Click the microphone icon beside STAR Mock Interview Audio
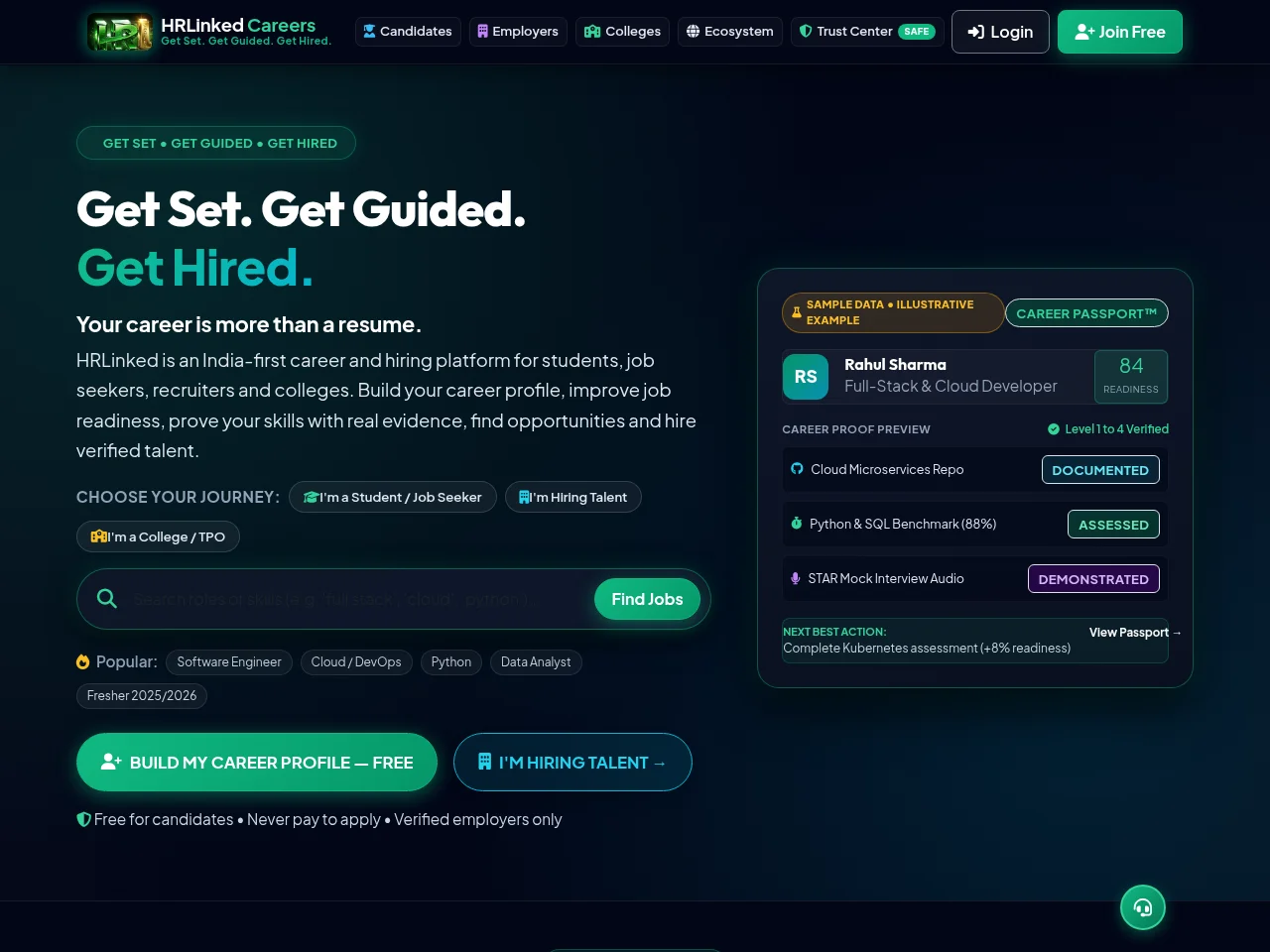This screenshot has height=952, width=1270. pyautogui.click(x=795, y=578)
